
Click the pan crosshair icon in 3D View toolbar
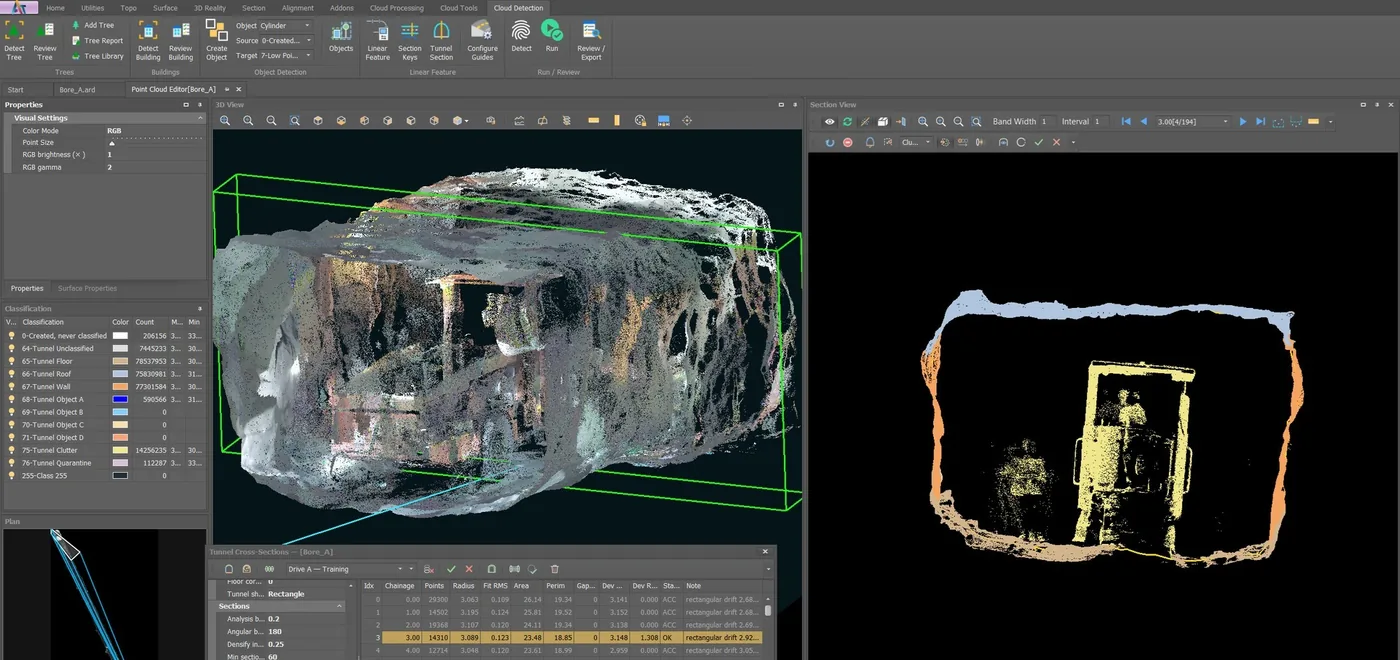click(687, 121)
